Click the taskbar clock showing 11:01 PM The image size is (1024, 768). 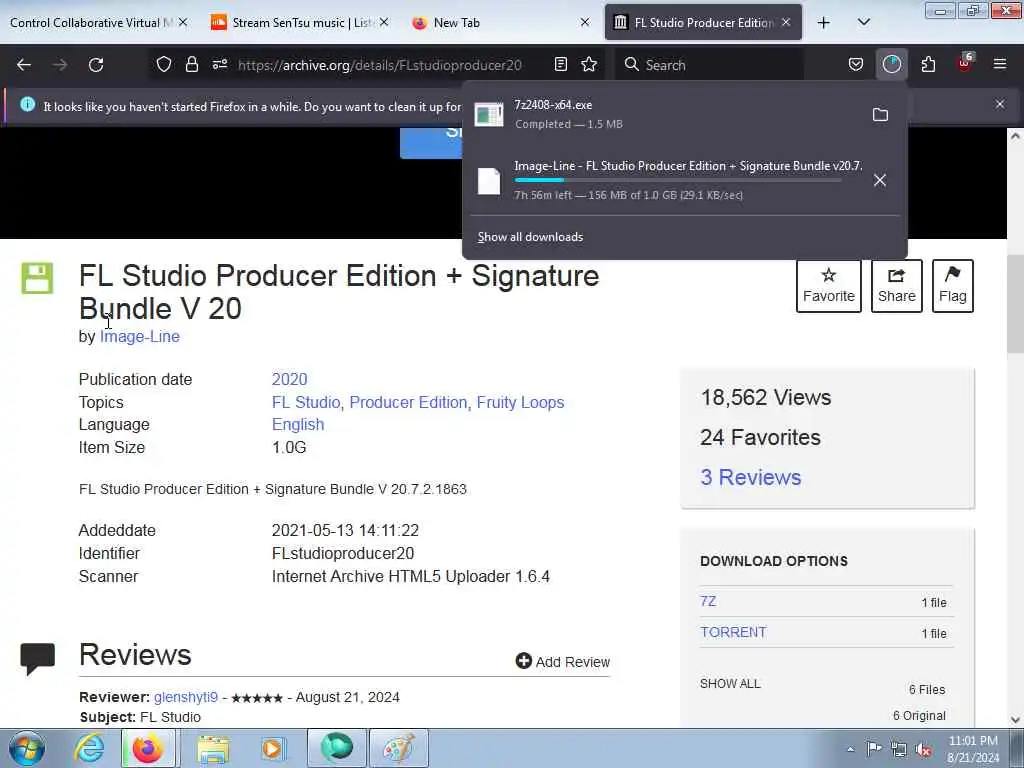(973, 749)
